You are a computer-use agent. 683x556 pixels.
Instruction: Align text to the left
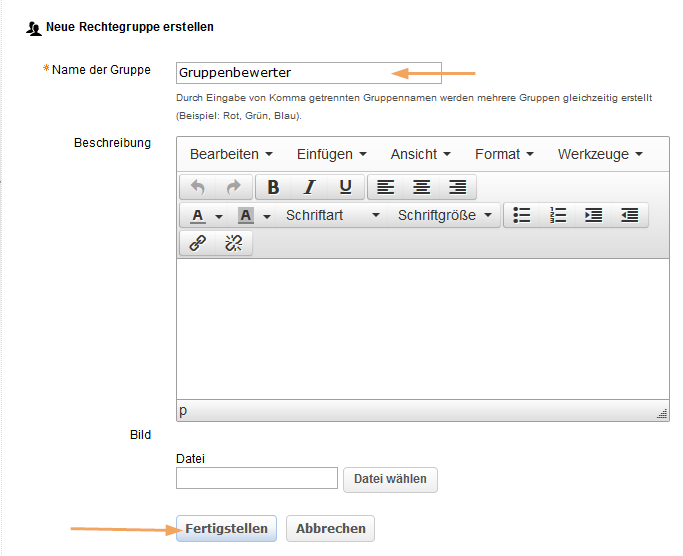(386, 187)
